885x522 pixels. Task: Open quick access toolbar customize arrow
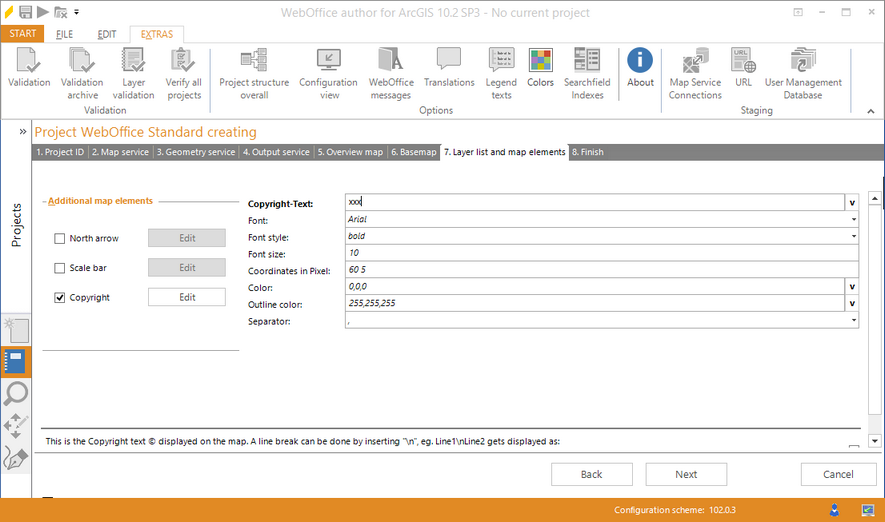tap(76, 12)
